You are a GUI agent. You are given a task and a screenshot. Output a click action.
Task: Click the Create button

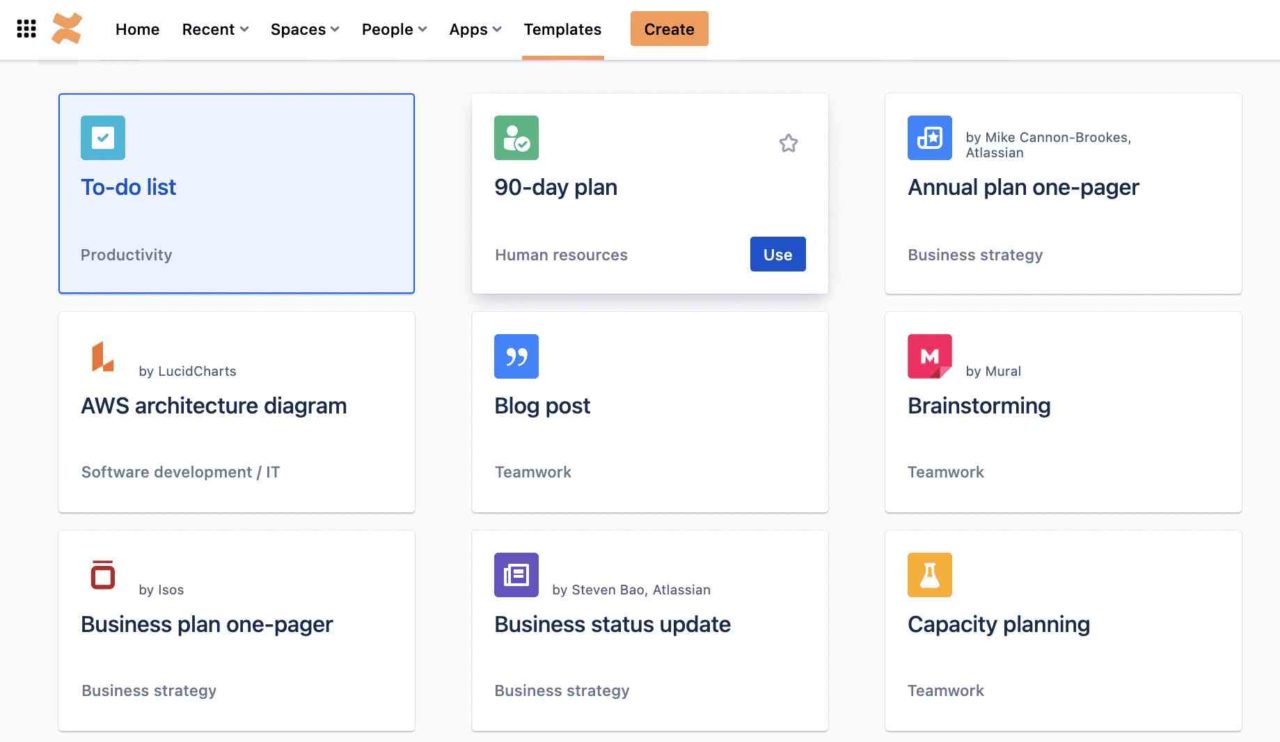(x=669, y=29)
